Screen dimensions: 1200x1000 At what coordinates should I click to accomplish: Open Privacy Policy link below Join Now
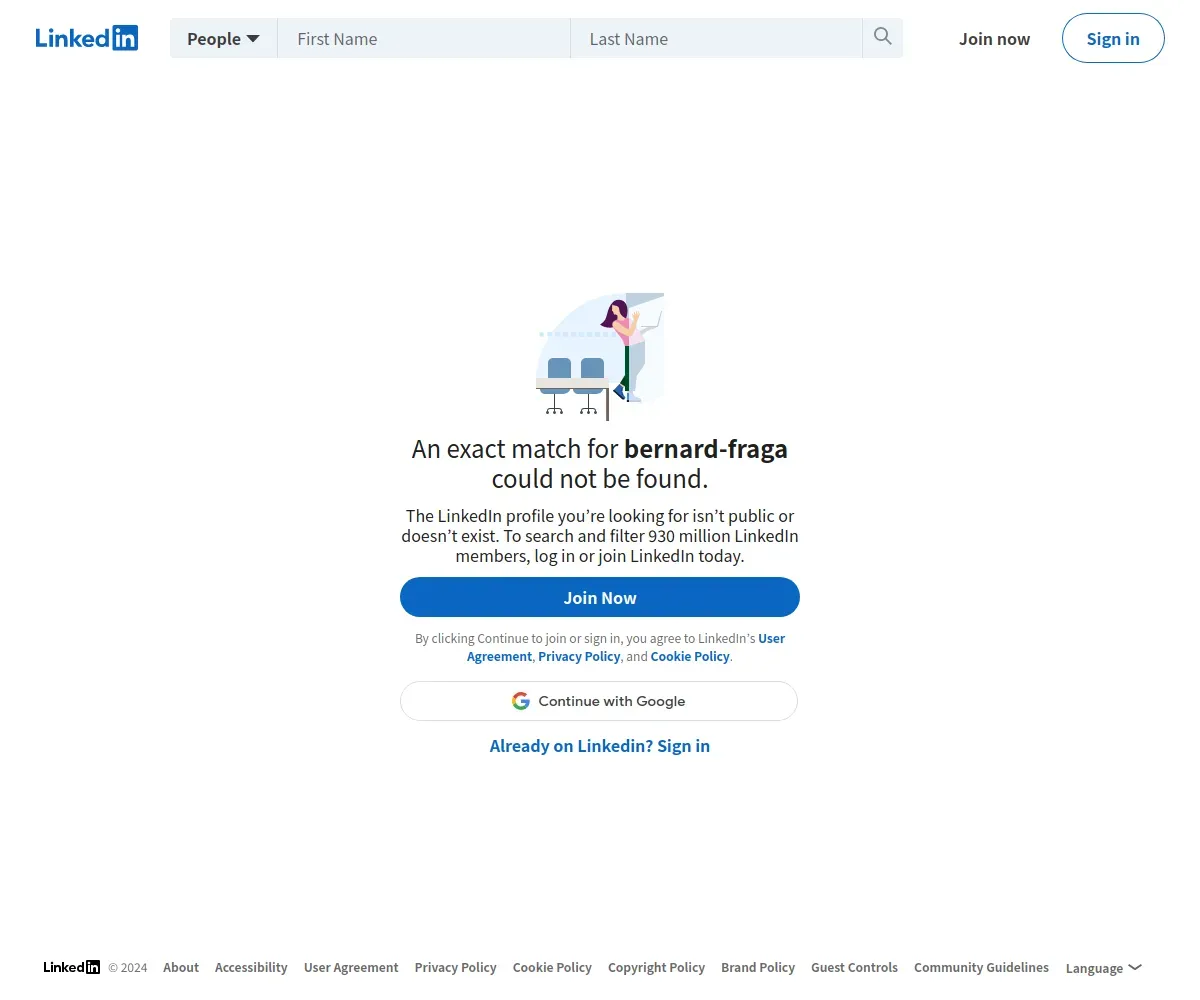579,656
